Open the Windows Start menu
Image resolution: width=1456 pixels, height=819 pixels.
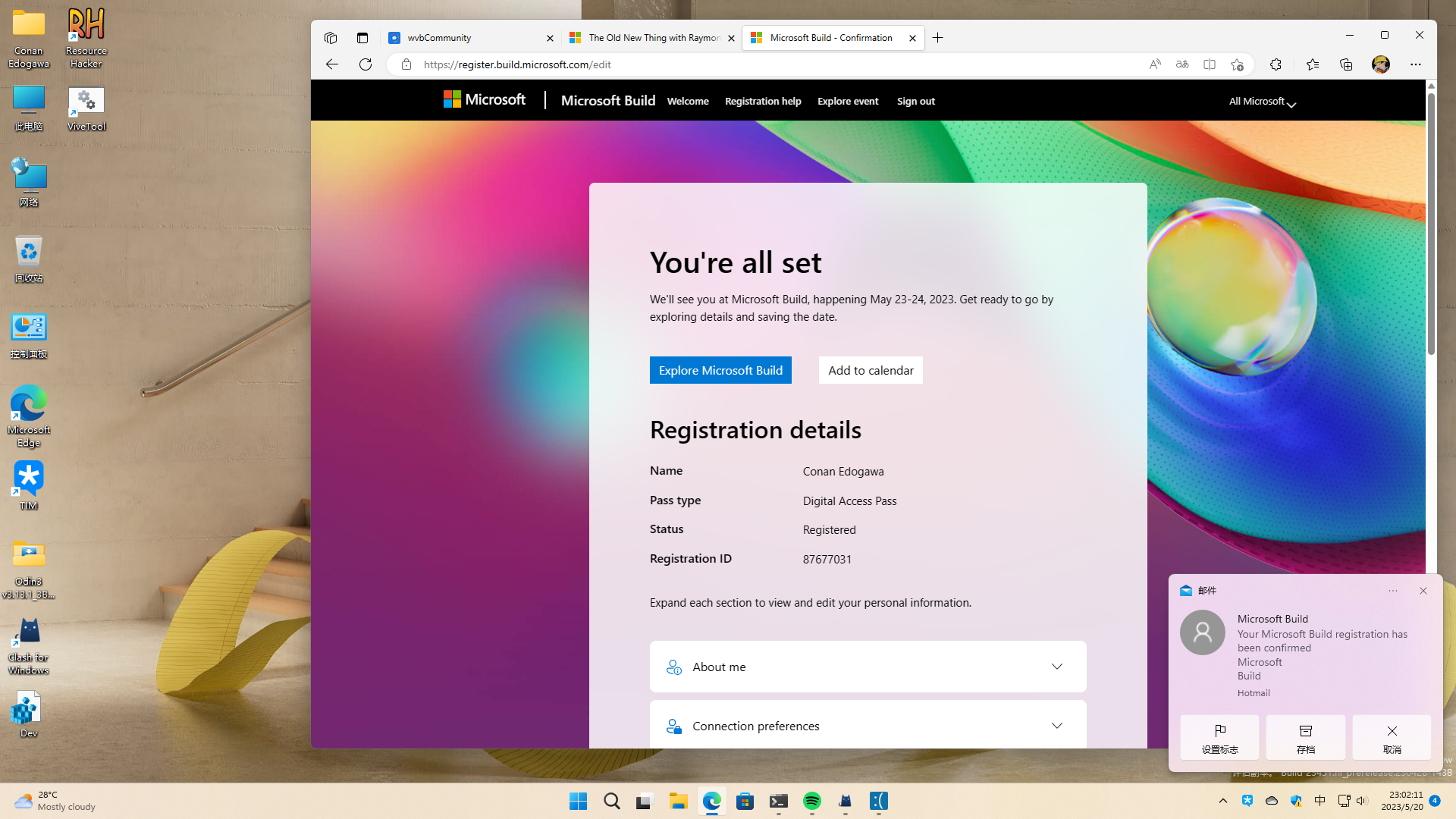578,801
